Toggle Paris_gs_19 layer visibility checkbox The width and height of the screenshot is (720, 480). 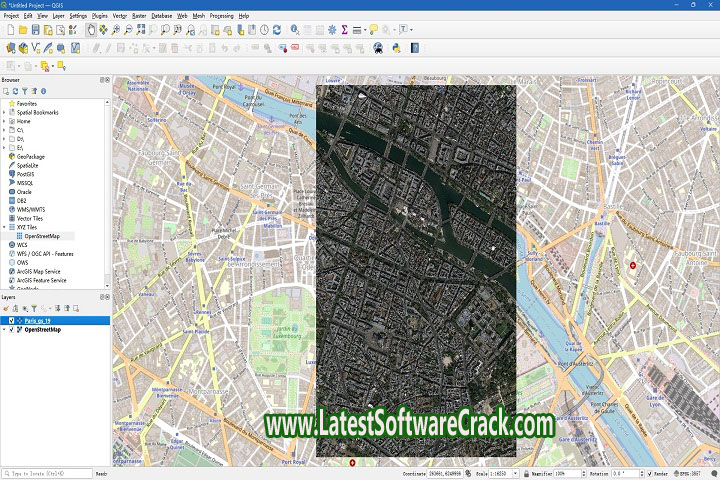[11, 321]
